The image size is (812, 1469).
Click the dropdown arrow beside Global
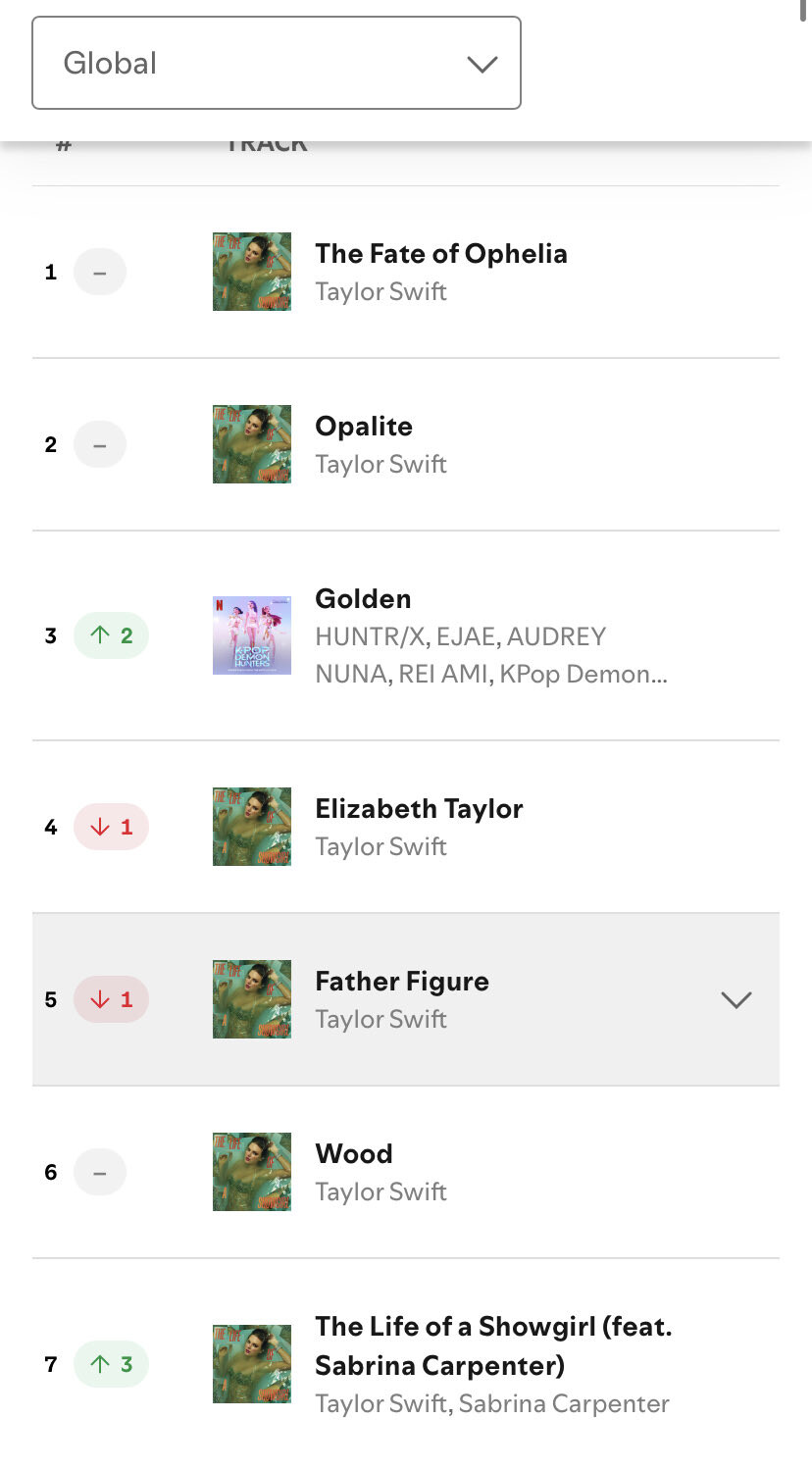tap(482, 64)
